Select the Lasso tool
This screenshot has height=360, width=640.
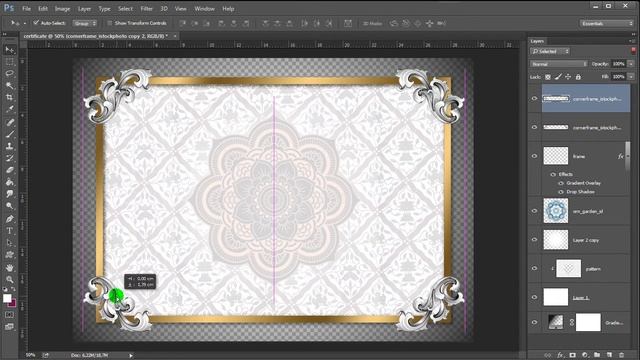tap(9, 74)
